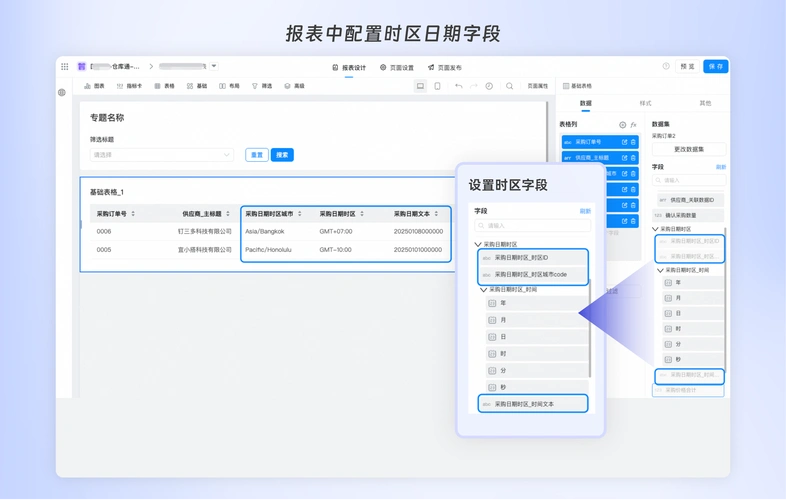Image resolution: width=786 pixels, height=500 pixels.
Task: Edit the 采购订单号 column item
Action: tap(625, 142)
